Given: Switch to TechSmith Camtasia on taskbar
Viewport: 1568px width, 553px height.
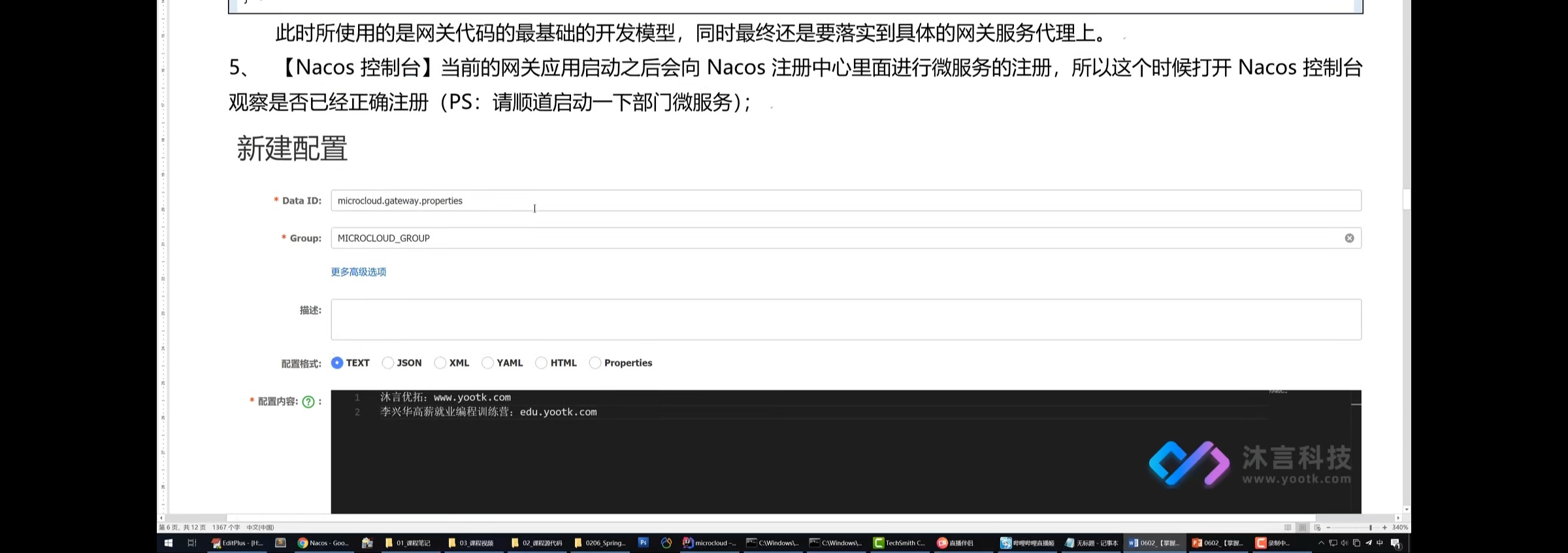Looking at the screenshot, I should (899, 543).
